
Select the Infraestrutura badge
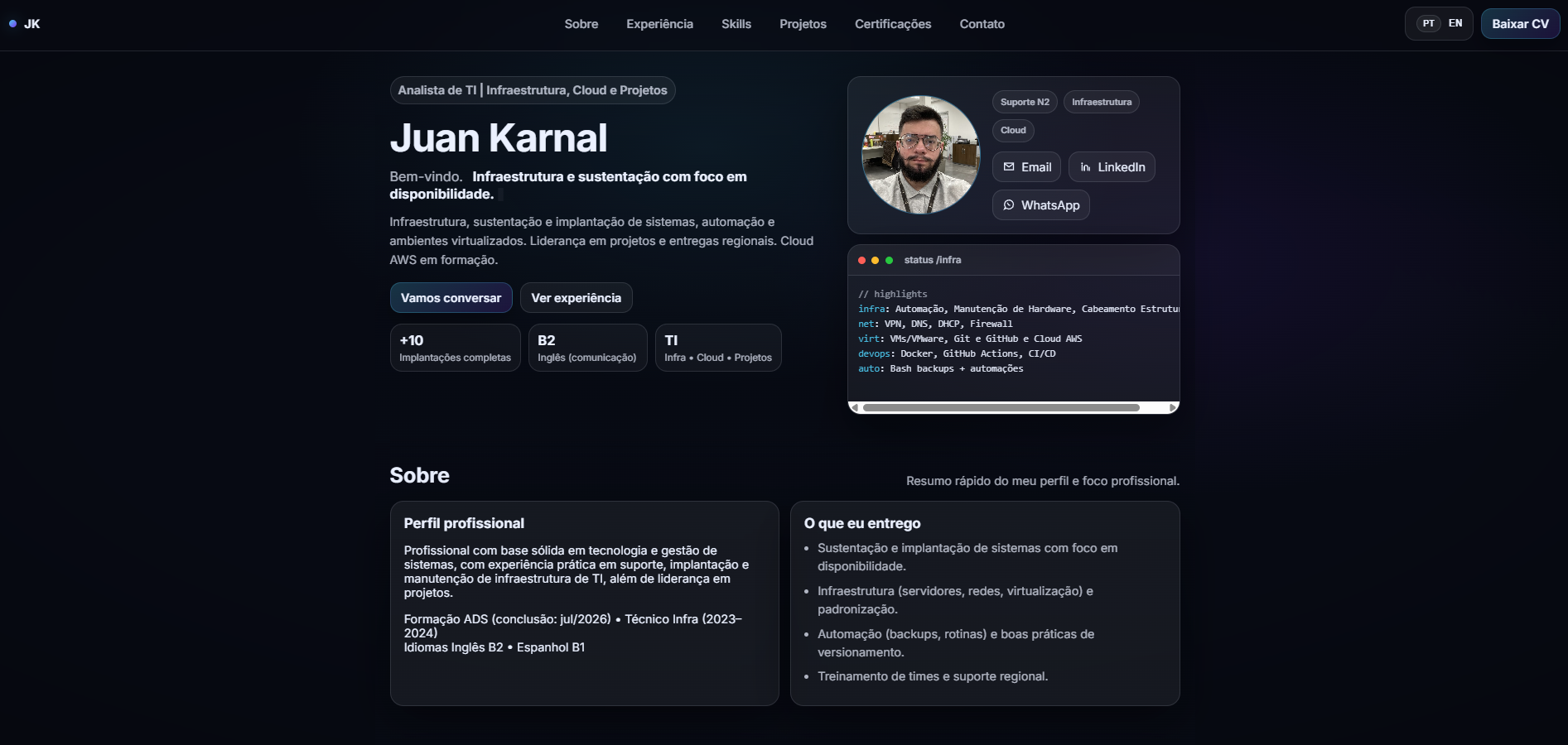pos(1100,101)
